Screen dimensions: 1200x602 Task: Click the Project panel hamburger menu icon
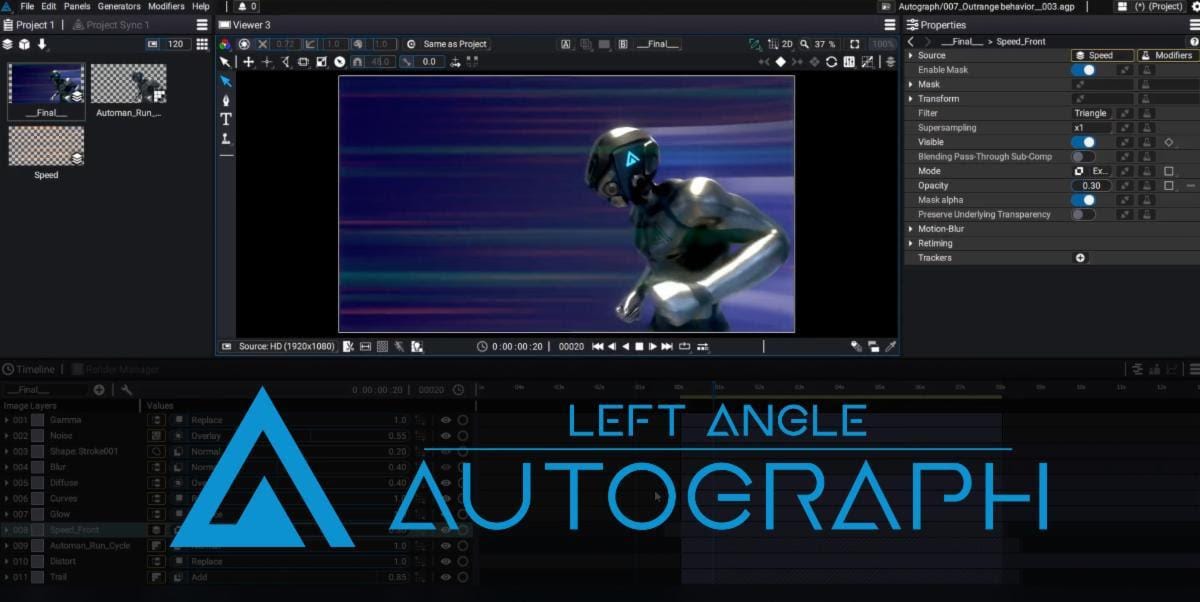coord(202,25)
